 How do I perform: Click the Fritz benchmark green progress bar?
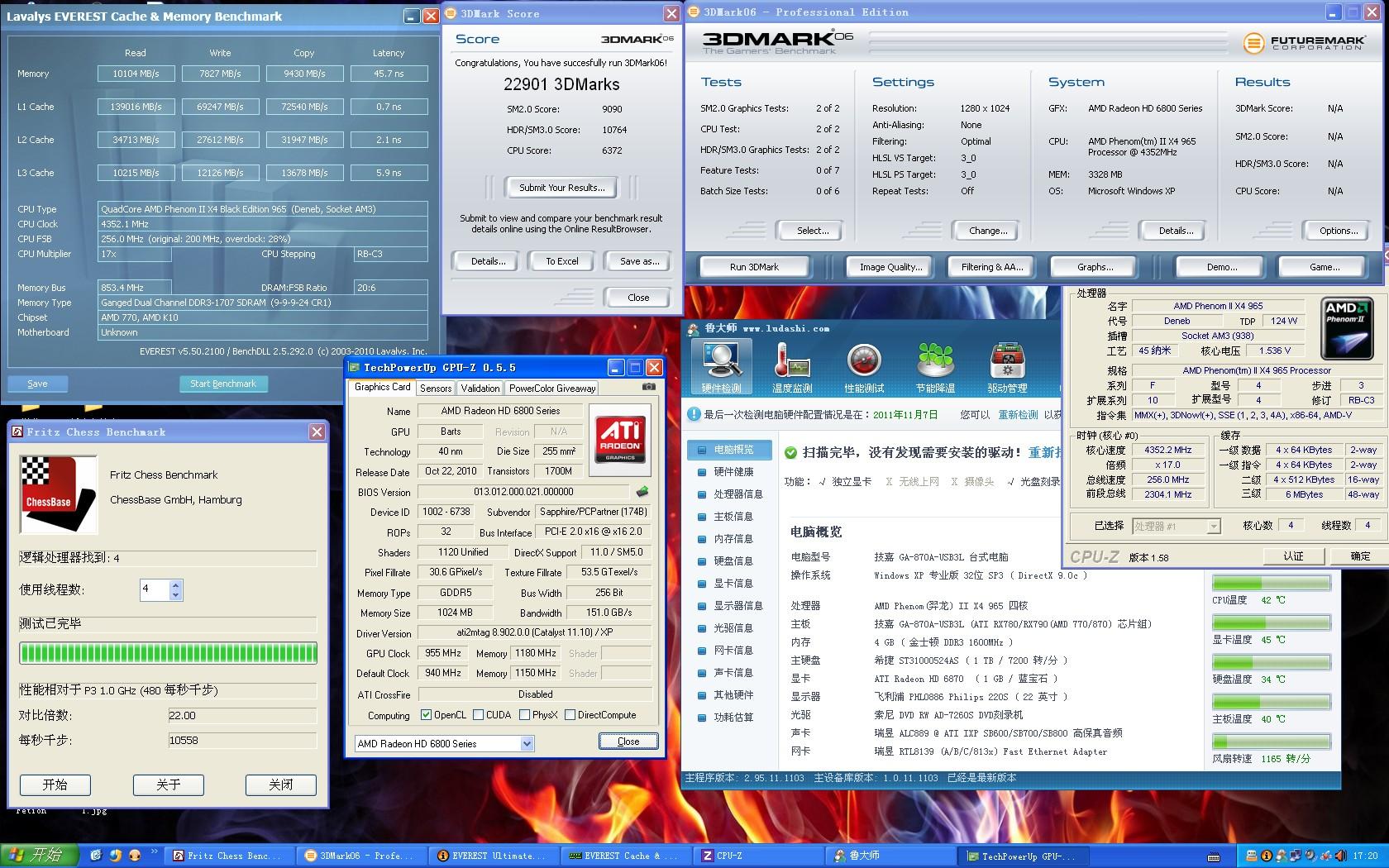[x=168, y=654]
